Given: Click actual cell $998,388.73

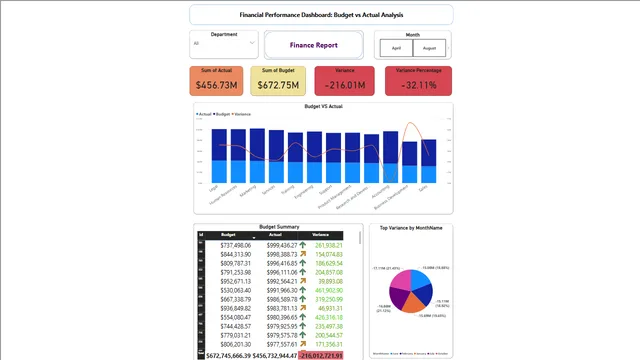Looking at the screenshot, I should click(x=282, y=254).
